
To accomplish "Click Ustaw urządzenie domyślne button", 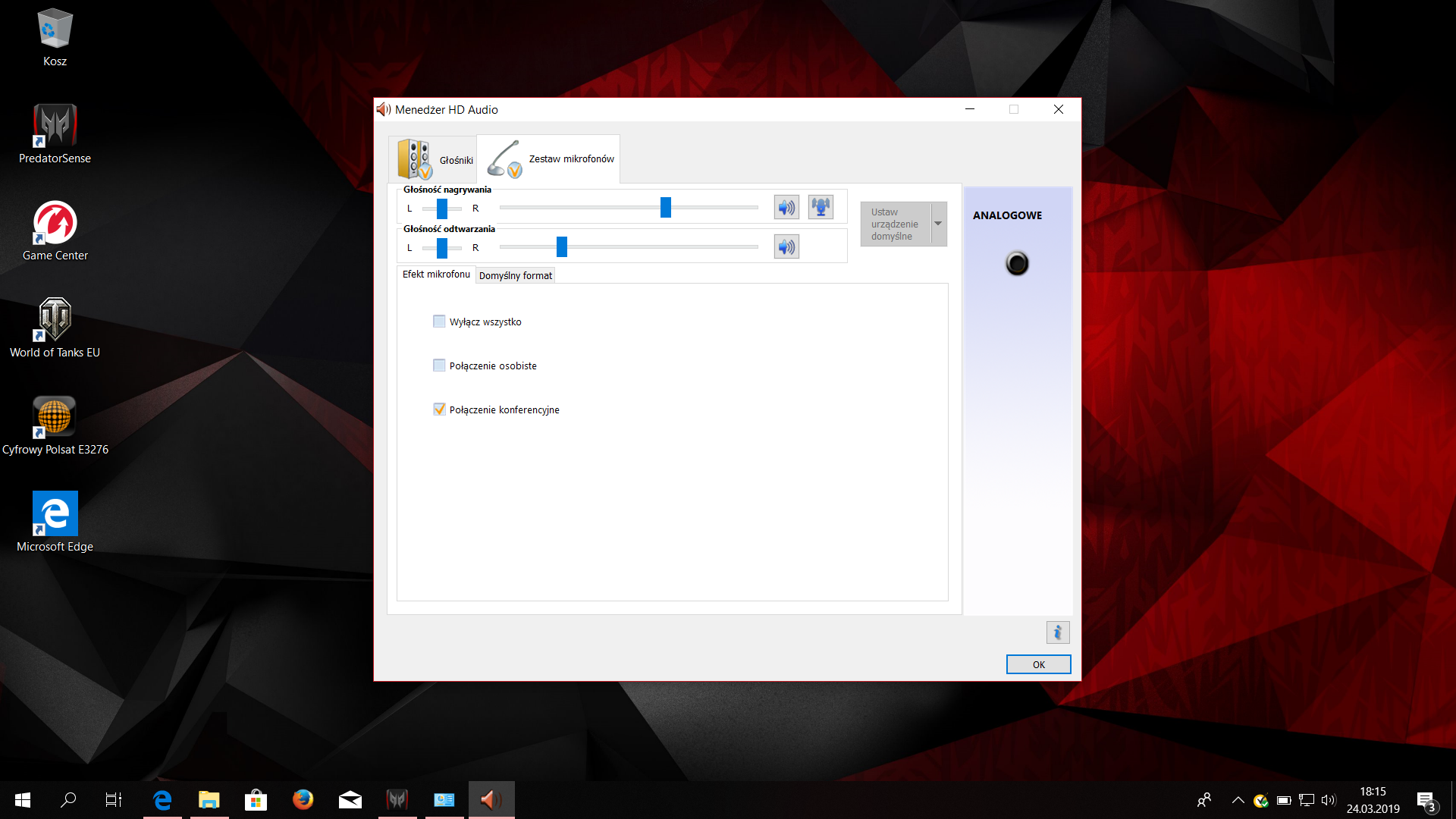I will (x=895, y=224).
